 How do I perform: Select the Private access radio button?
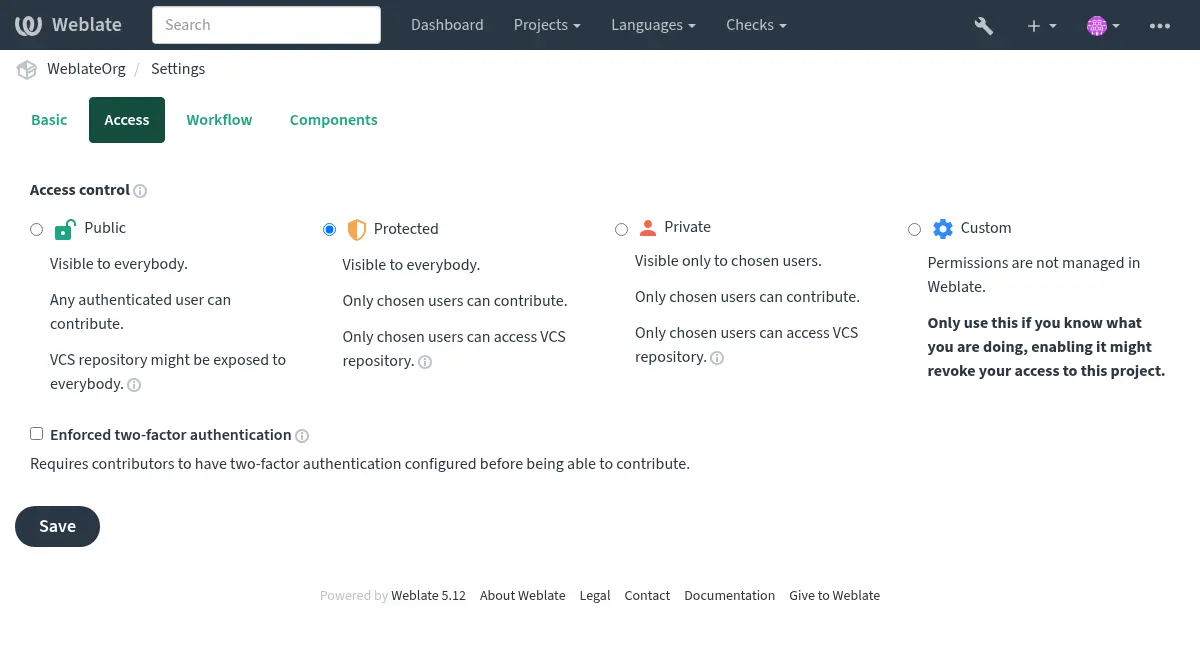(x=621, y=230)
